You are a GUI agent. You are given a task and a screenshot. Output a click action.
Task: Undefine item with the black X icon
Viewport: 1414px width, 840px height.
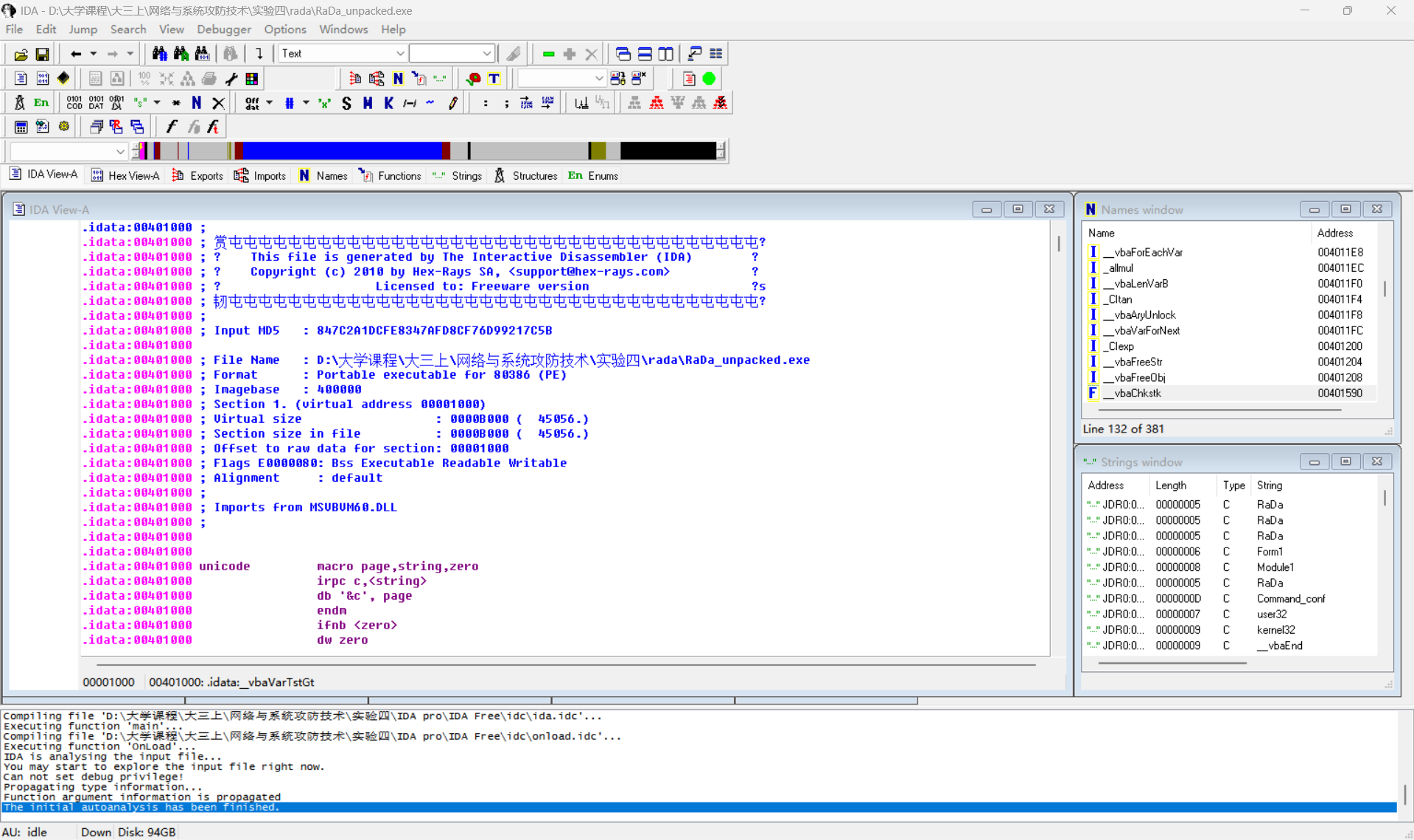218,102
